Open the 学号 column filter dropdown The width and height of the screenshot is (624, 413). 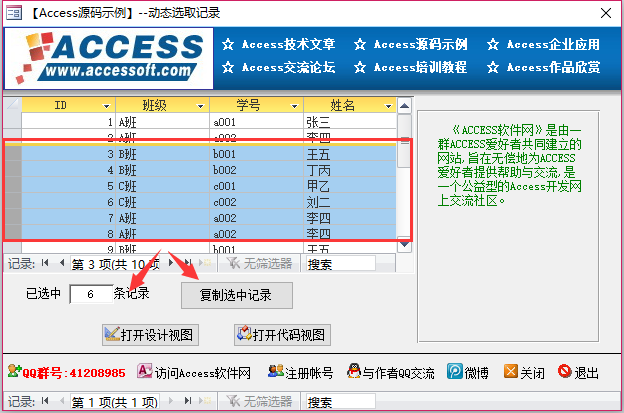point(294,106)
